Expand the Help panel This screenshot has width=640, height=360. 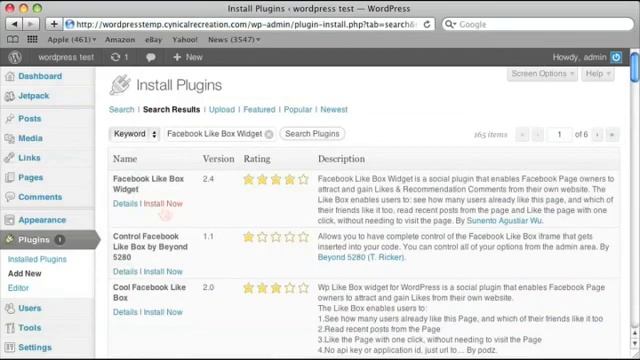click(x=598, y=74)
